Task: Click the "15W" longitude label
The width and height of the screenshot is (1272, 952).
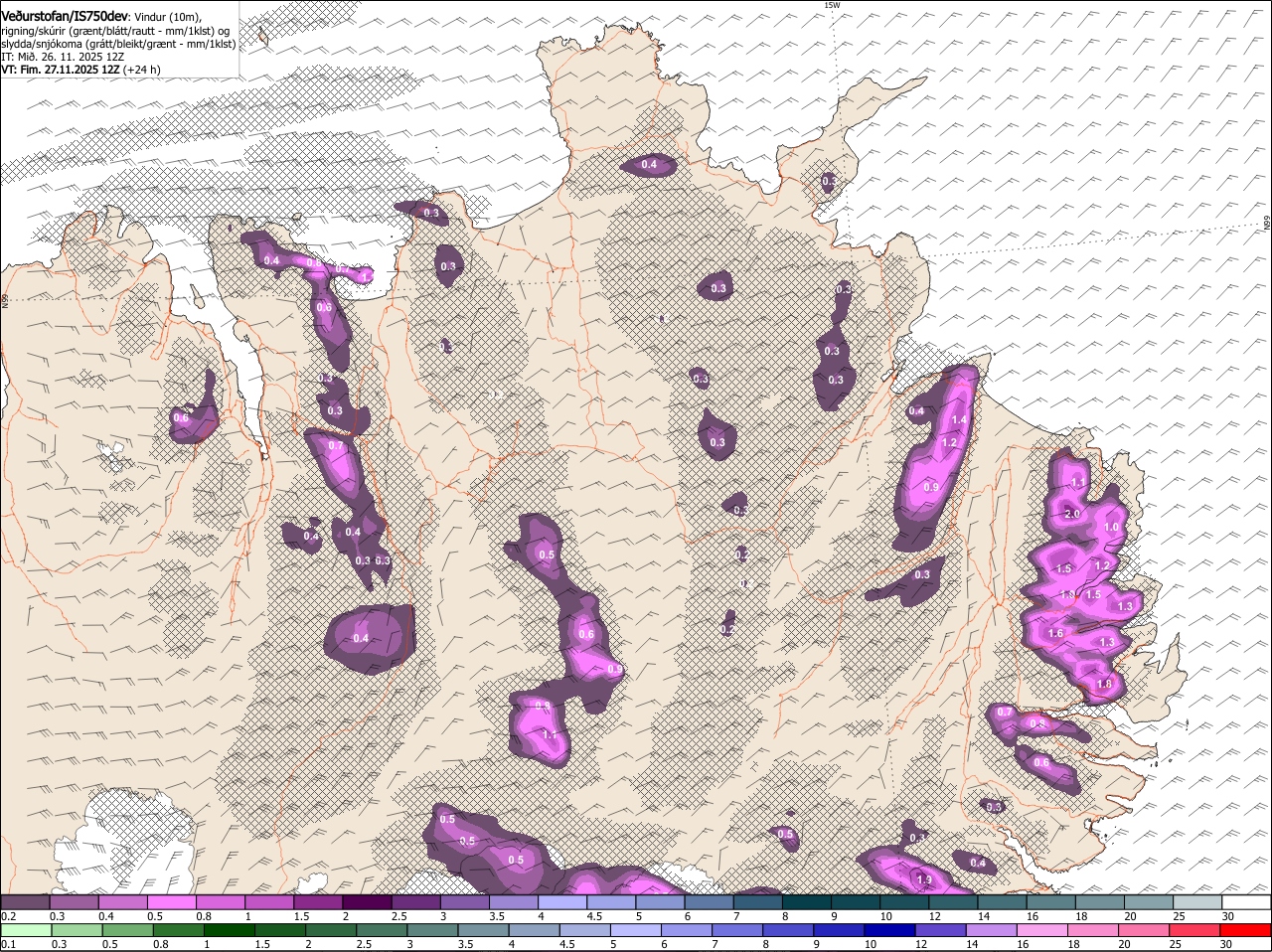Action: [x=832, y=5]
